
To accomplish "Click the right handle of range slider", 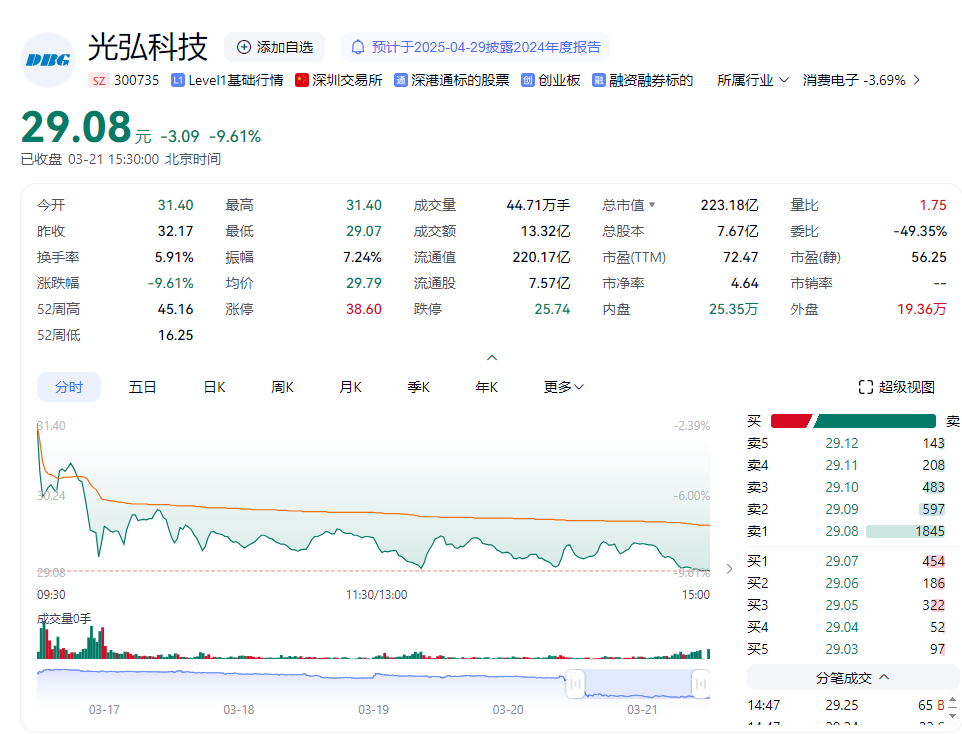I will click(x=701, y=683).
